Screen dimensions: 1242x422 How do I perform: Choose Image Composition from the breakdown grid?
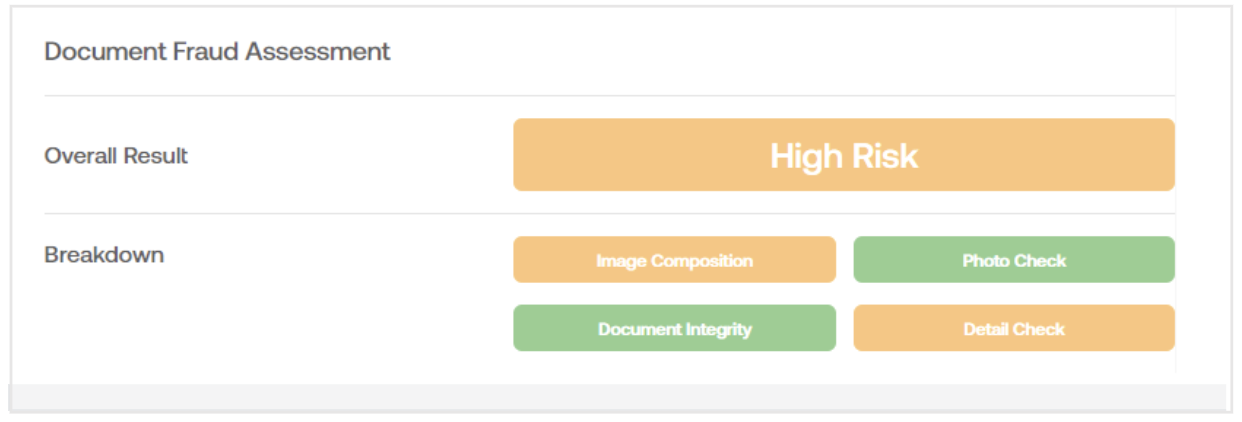click(674, 260)
